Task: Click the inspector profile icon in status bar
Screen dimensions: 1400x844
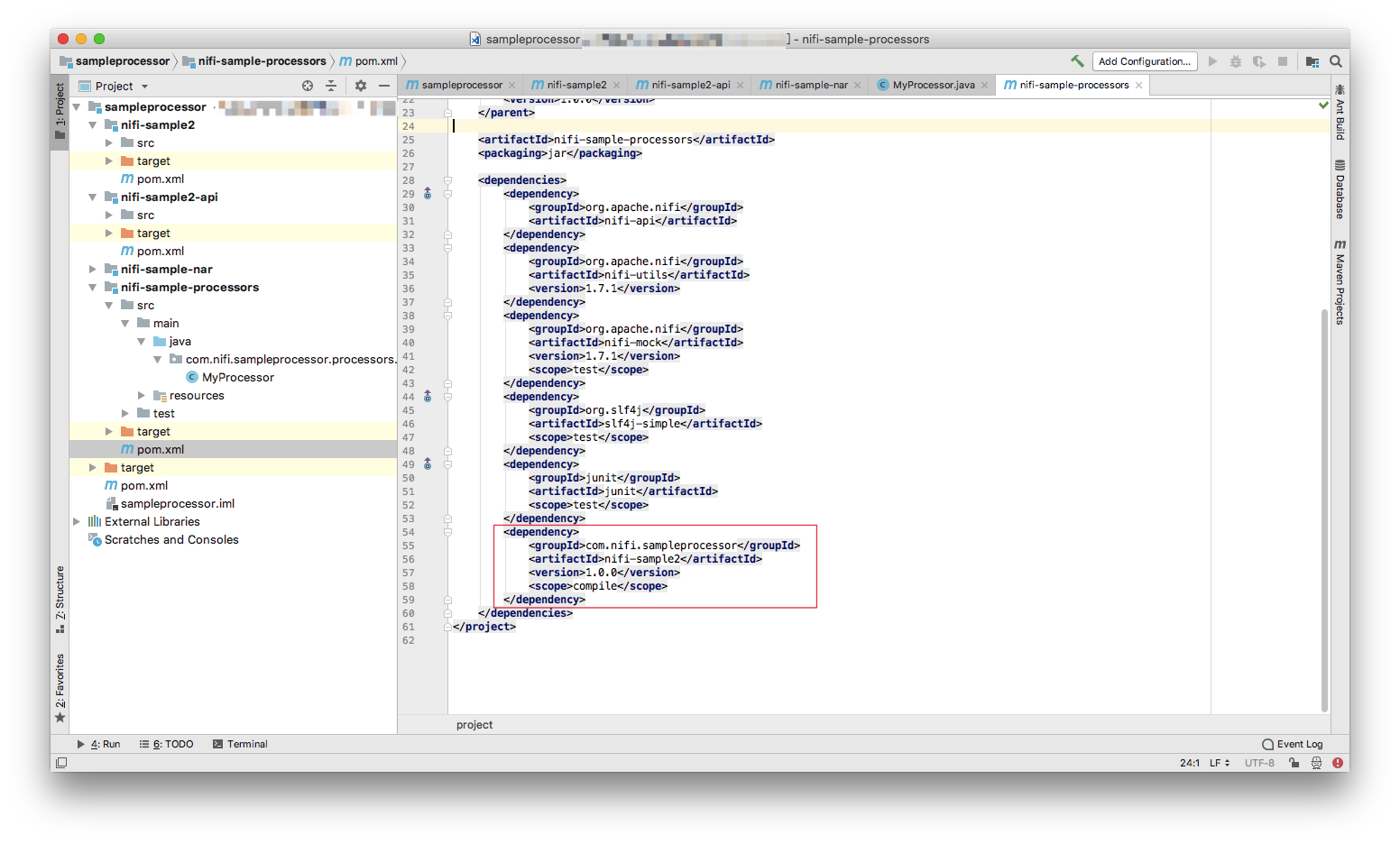Action: [x=1316, y=763]
